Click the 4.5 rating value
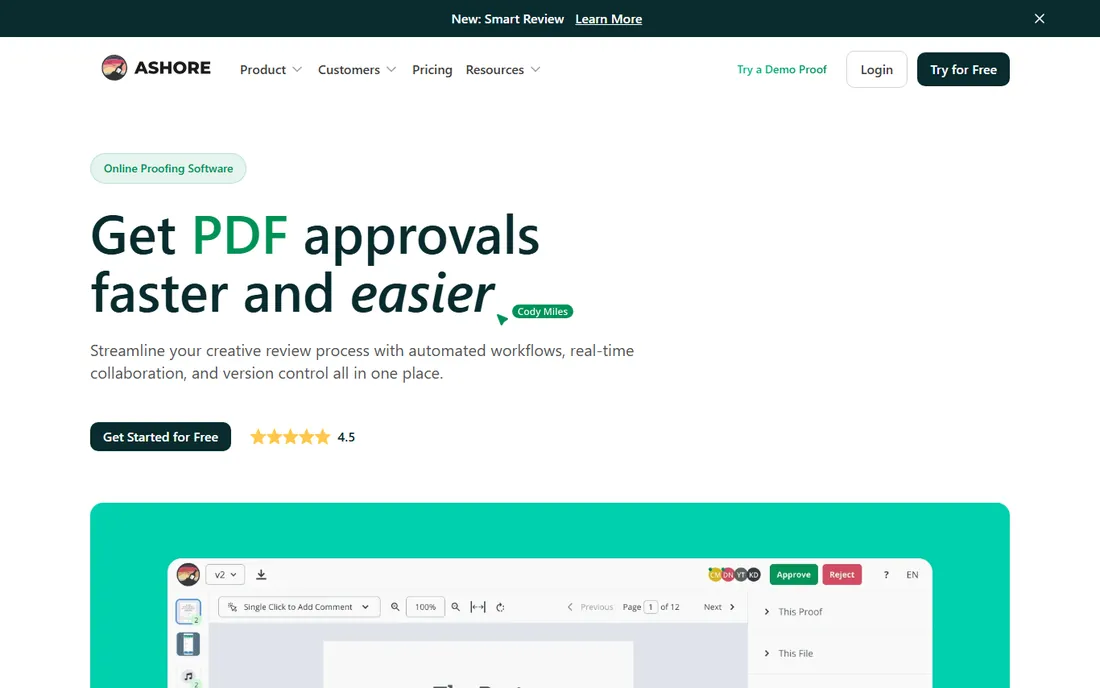 coord(346,437)
